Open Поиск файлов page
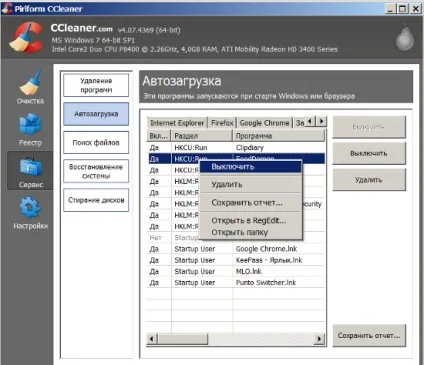The image size is (424, 365). 96,143
